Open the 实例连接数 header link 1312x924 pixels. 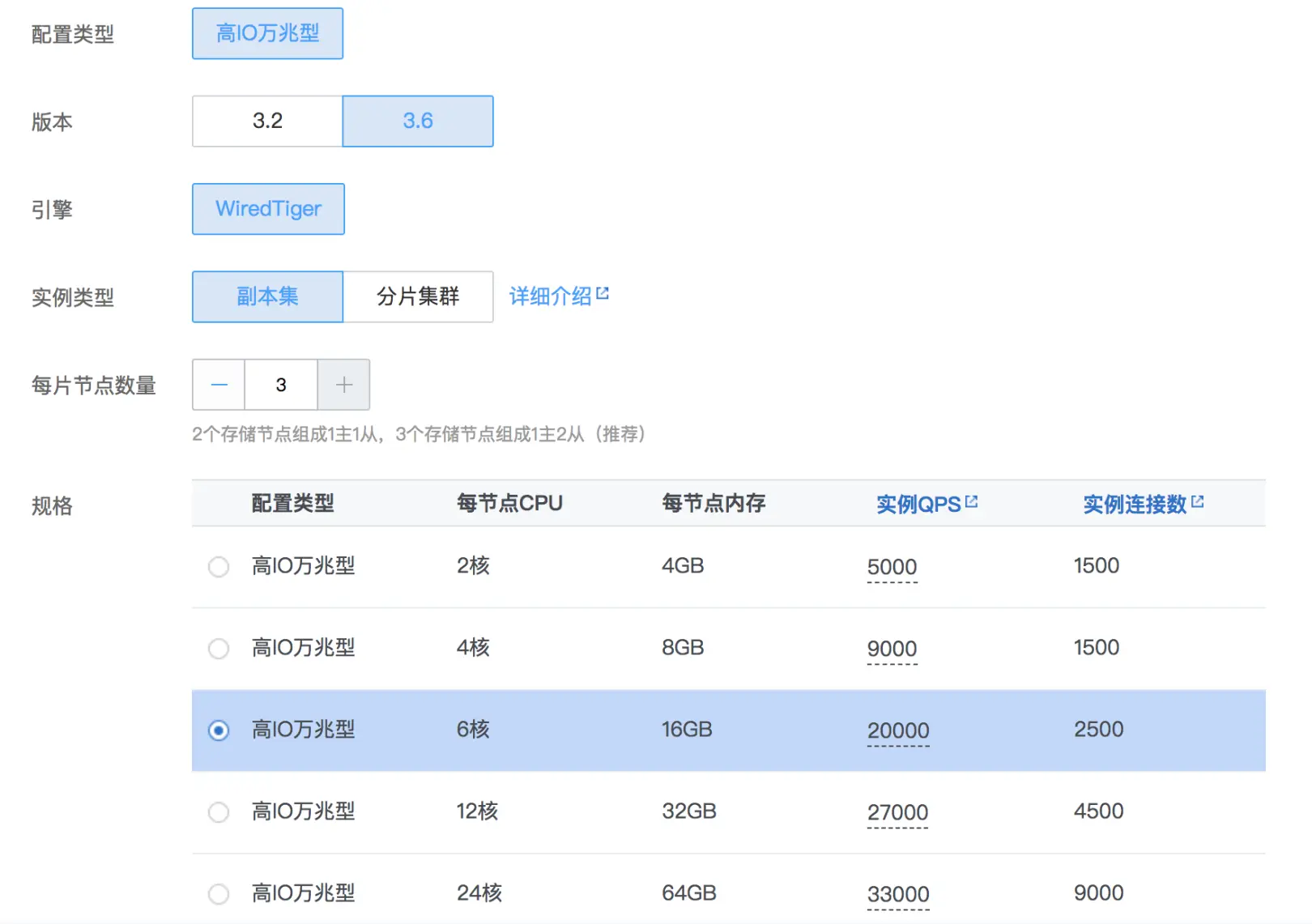coord(1135,505)
